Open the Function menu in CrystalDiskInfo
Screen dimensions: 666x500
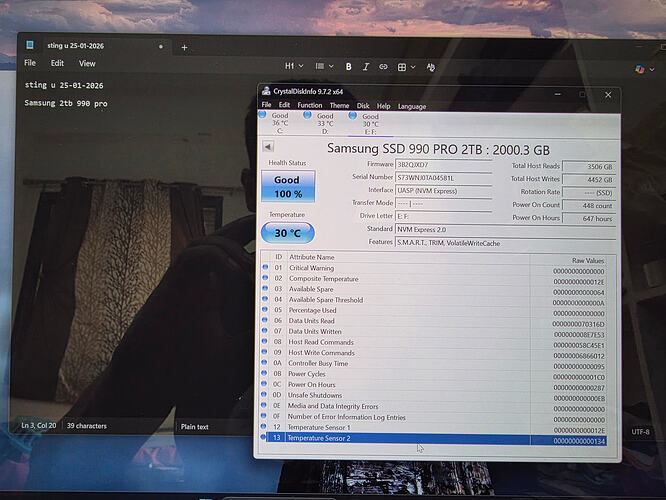309,105
